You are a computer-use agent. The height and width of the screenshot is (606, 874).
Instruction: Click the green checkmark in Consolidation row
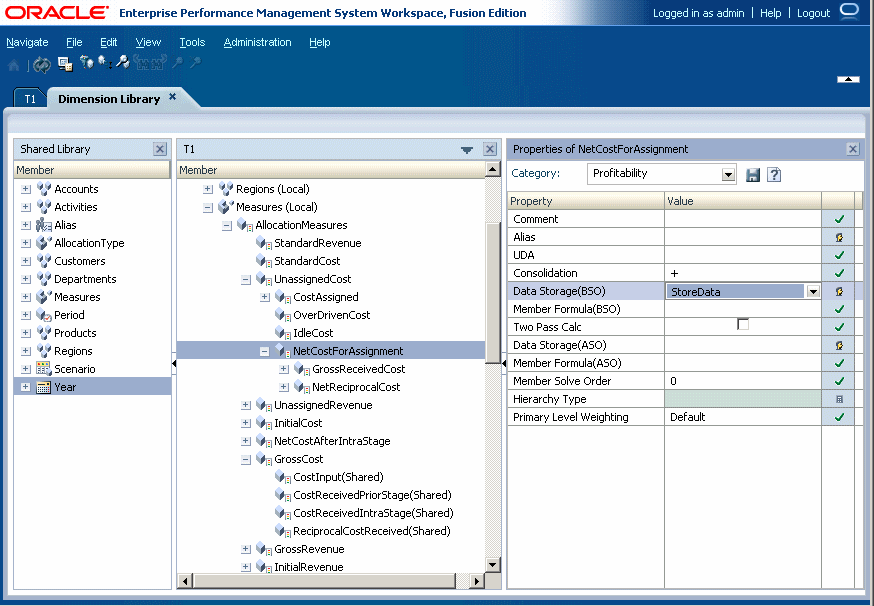pos(839,273)
